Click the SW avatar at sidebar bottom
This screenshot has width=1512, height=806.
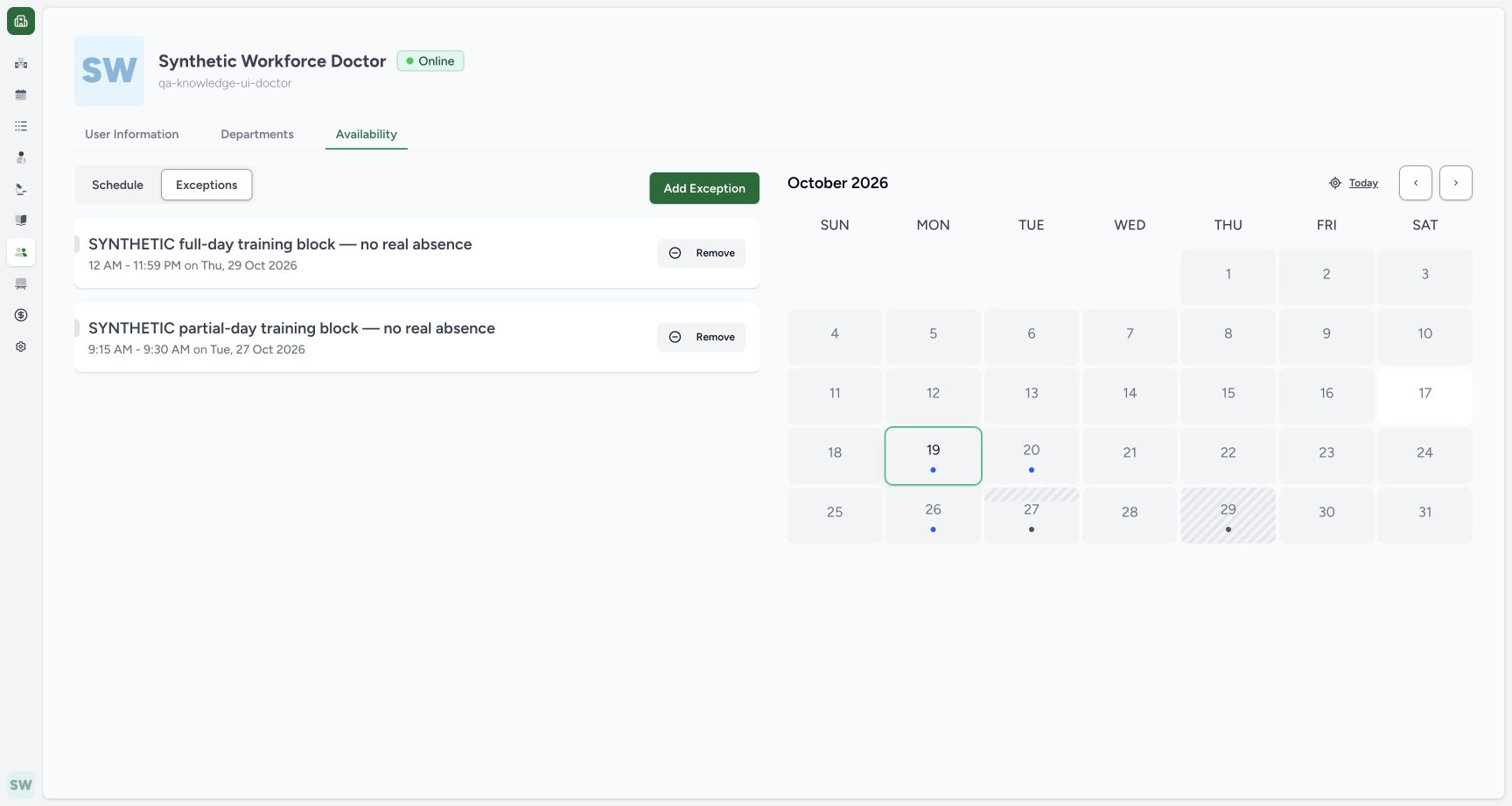[x=21, y=785]
